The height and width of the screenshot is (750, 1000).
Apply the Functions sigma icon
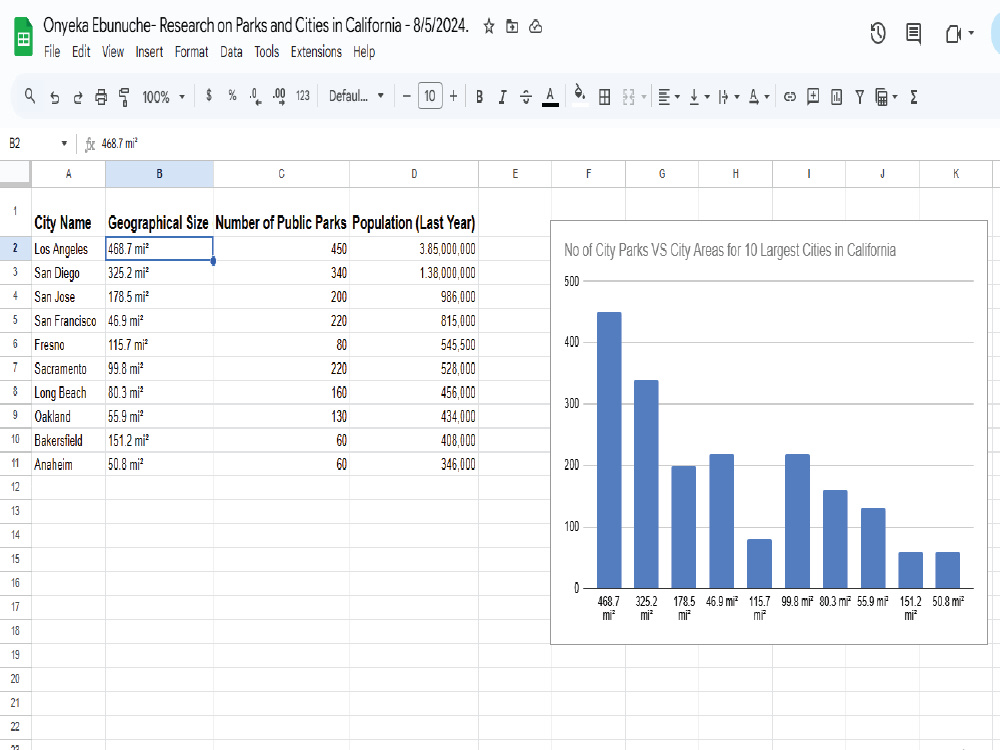pyautogui.click(x=913, y=96)
